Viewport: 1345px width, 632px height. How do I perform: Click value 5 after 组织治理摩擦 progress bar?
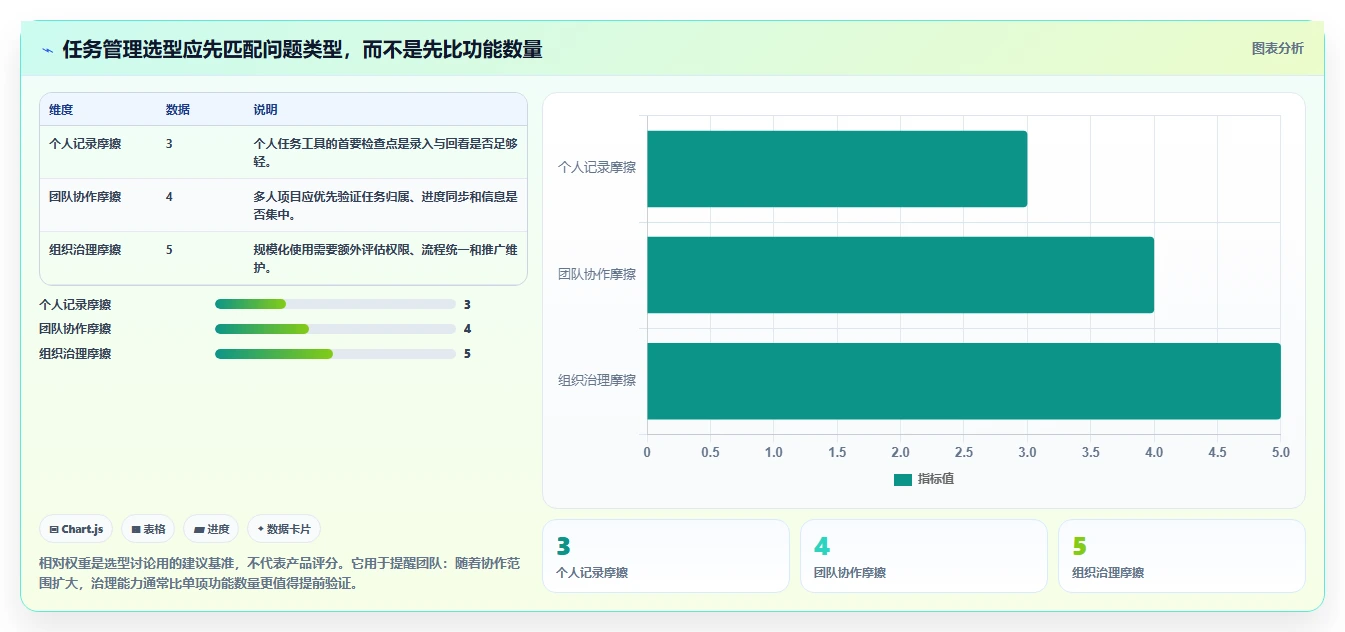click(467, 354)
